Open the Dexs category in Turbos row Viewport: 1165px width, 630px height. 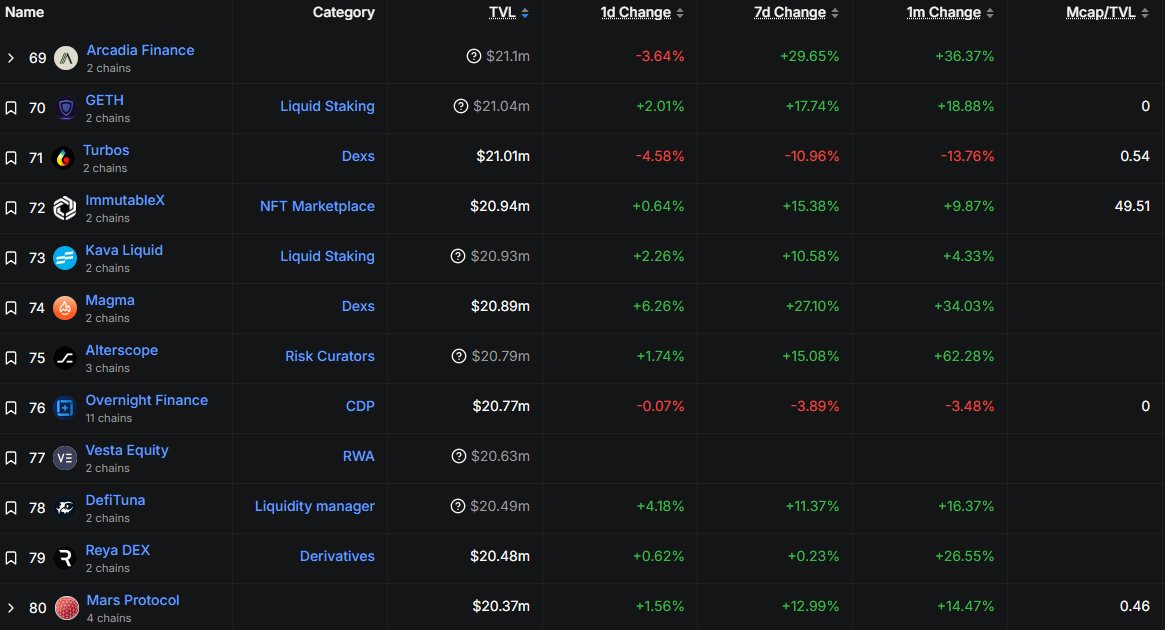358,156
